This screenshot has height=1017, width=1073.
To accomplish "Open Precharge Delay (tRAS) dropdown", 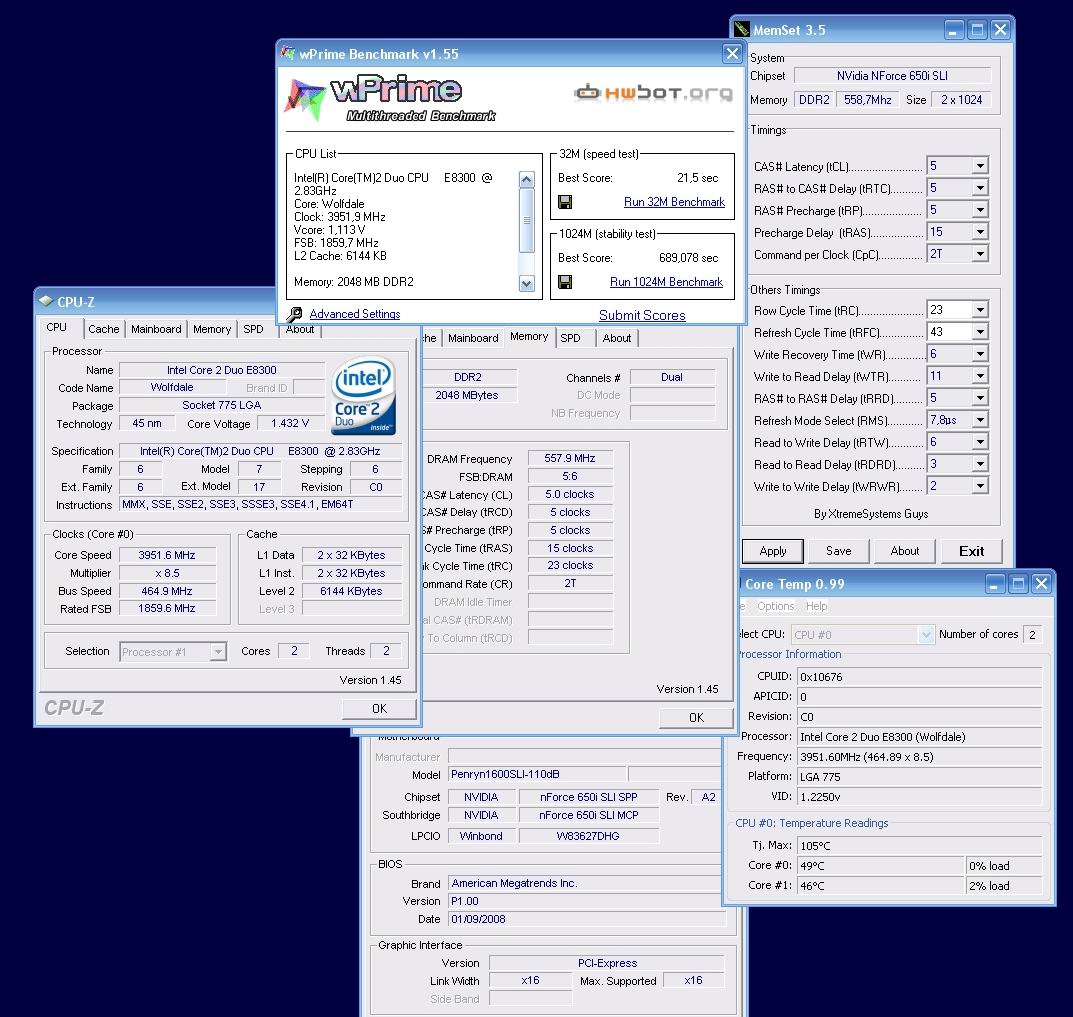I will (x=980, y=232).
